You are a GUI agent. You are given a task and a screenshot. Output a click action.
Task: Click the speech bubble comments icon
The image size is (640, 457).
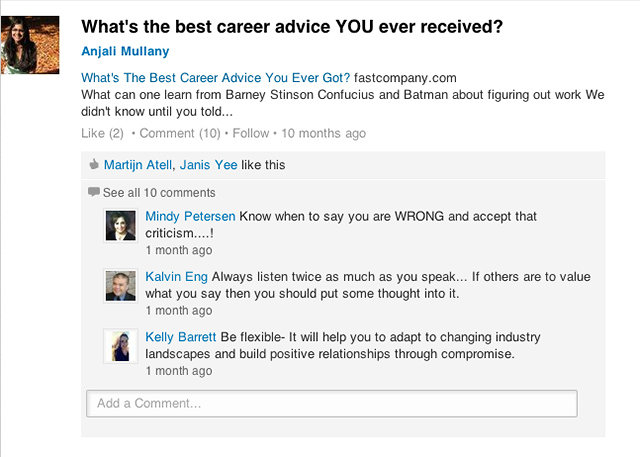click(x=94, y=192)
